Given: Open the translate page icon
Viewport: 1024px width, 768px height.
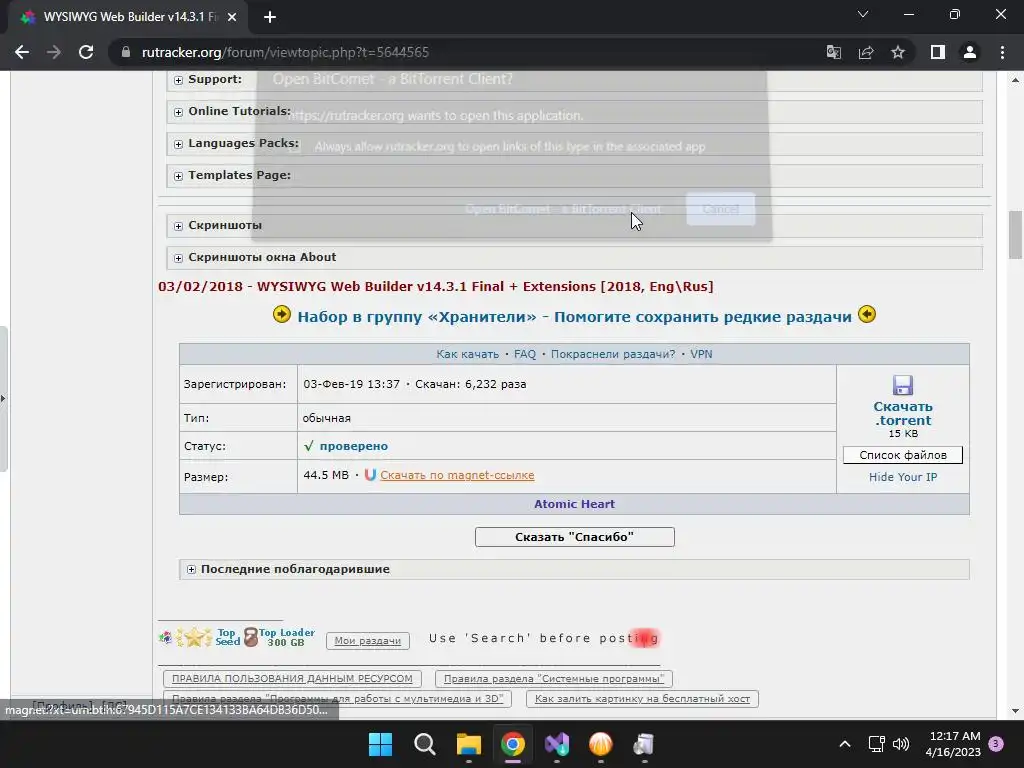Looking at the screenshot, I should click(x=834, y=52).
